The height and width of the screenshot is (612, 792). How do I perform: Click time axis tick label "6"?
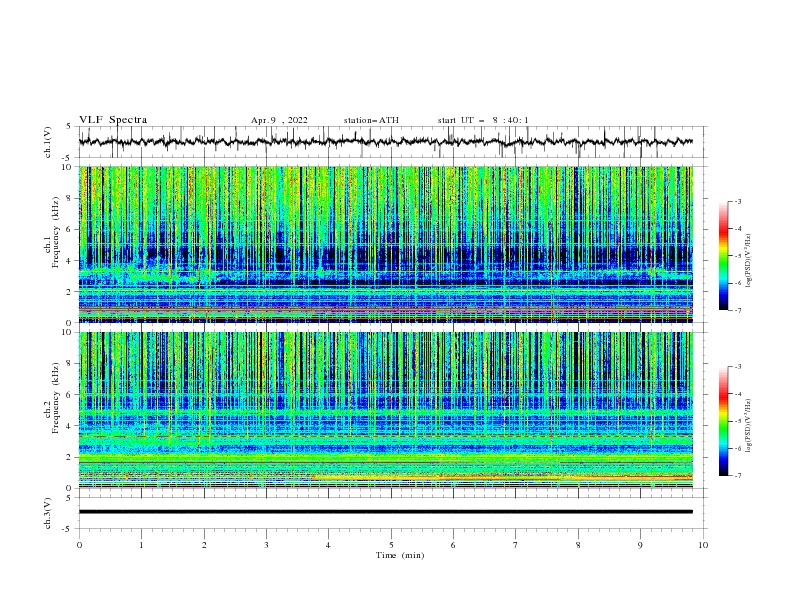coord(453,545)
